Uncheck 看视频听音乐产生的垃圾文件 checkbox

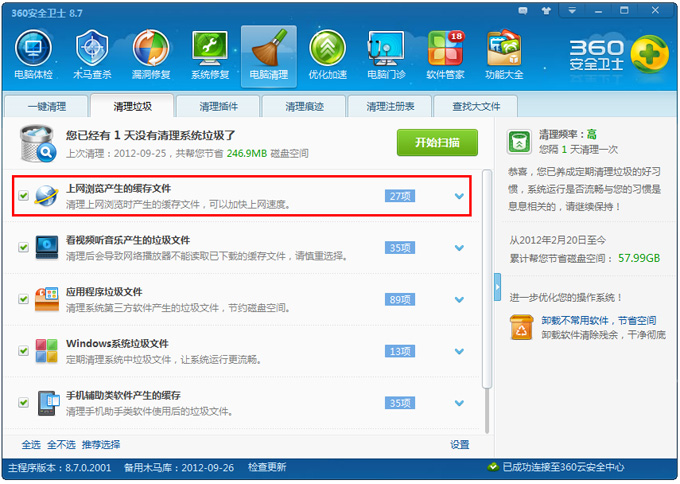click(x=23, y=248)
